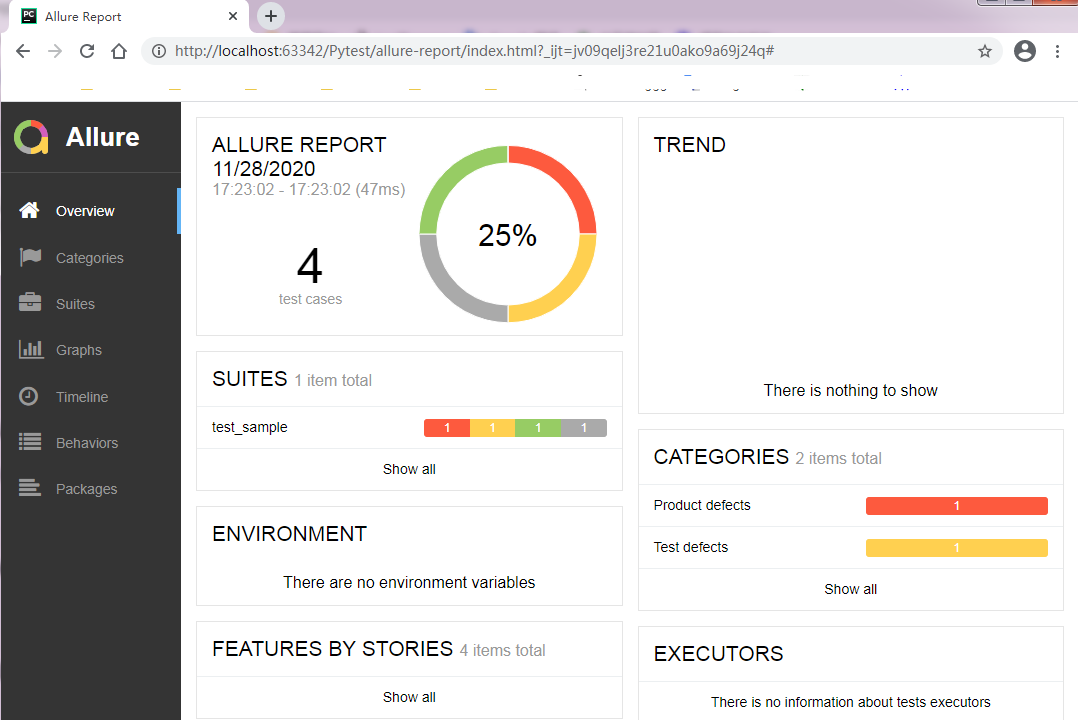Viewport: 1078px width, 720px height.
Task: Open the Packages lines icon
Action: [30, 488]
